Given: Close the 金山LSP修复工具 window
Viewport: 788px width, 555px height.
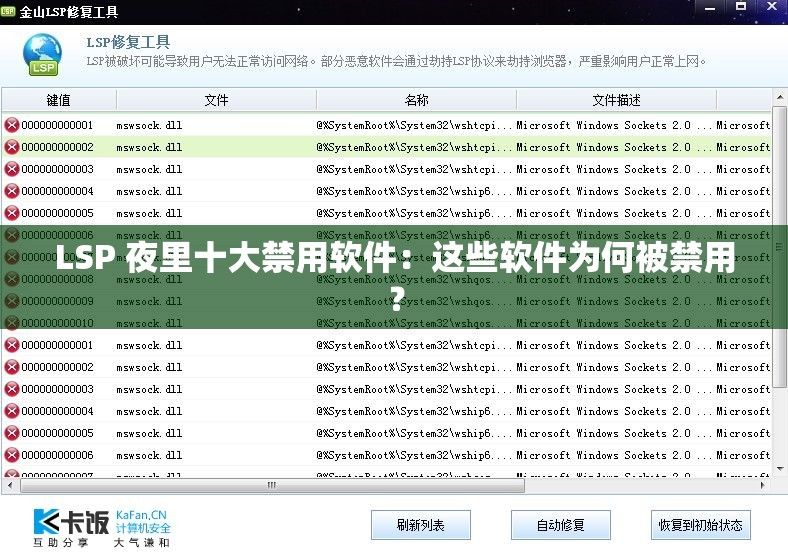Looking at the screenshot, I should 772,7.
